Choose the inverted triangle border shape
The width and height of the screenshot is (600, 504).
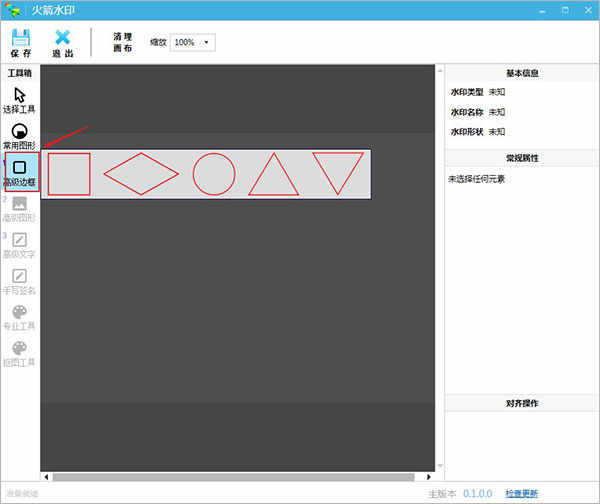click(x=338, y=174)
